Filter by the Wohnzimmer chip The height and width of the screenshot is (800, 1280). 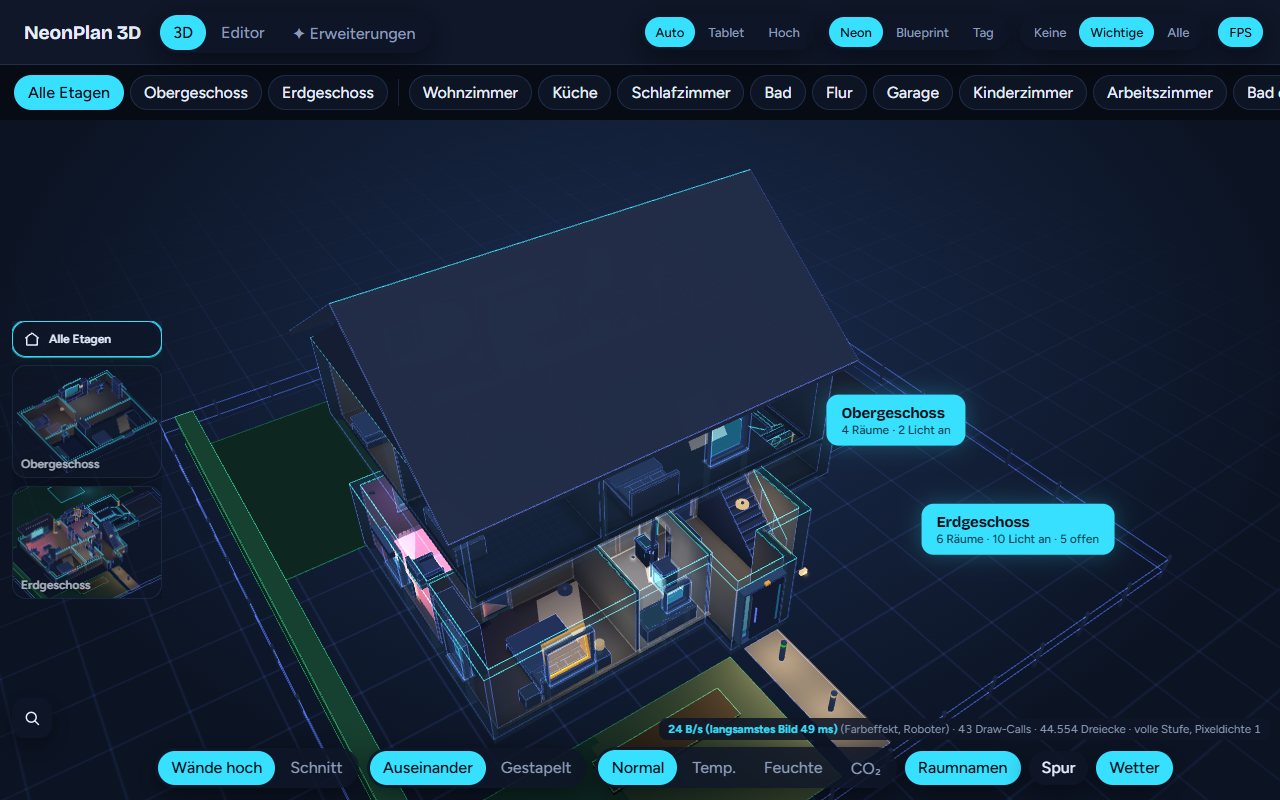click(470, 93)
